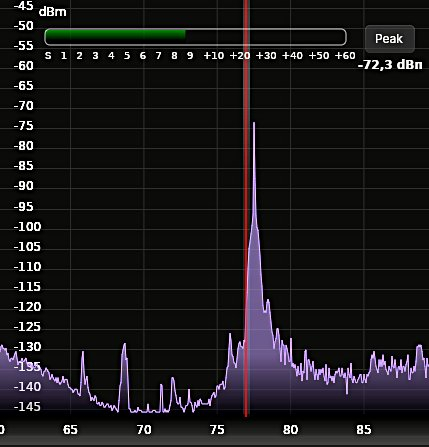Click the 70 frequency axis label
The height and width of the screenshot is (447, 429).
pyautogui.click(x=144, y=430)
